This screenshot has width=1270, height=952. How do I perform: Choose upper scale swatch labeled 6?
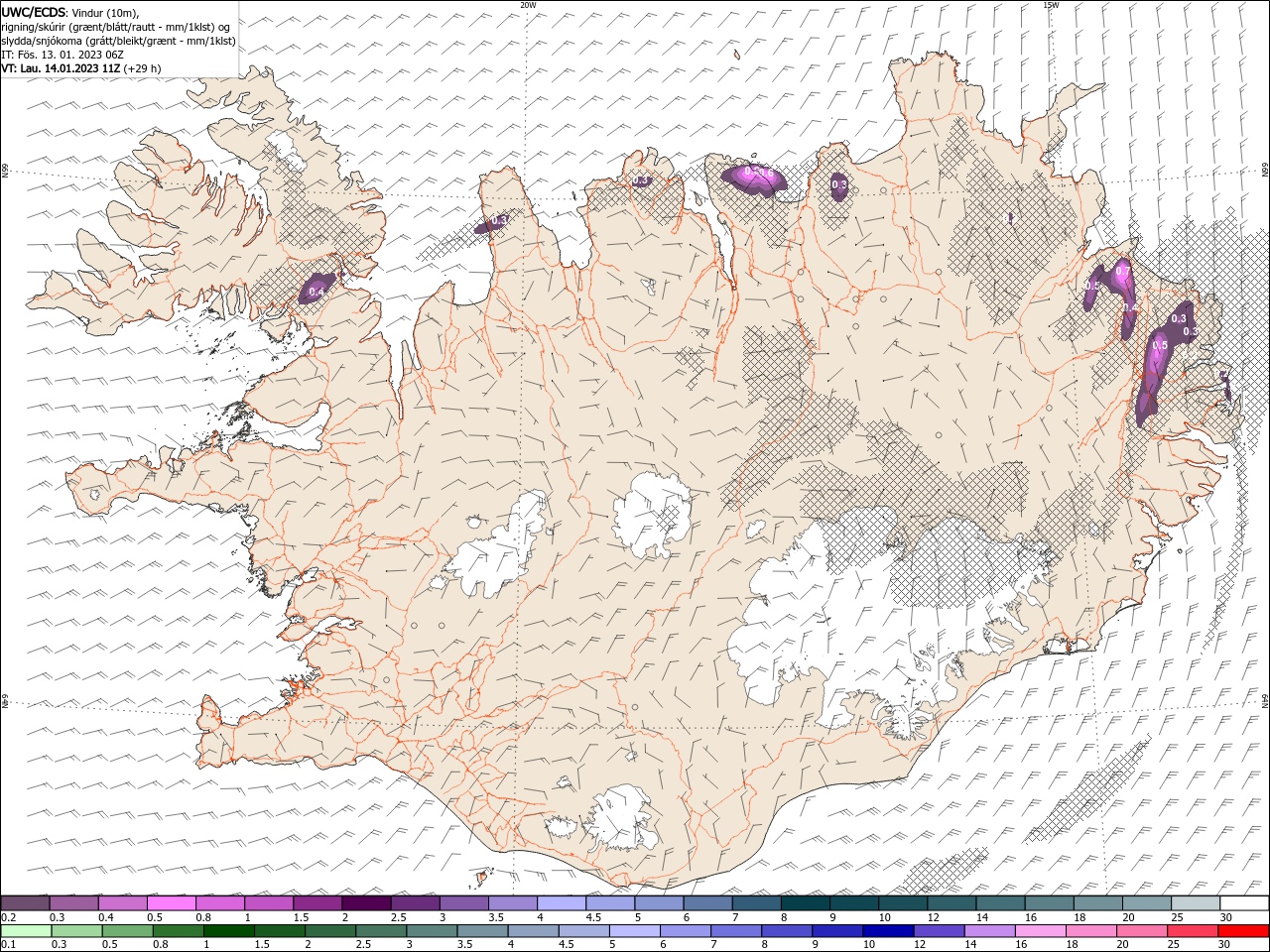[706, 903]
